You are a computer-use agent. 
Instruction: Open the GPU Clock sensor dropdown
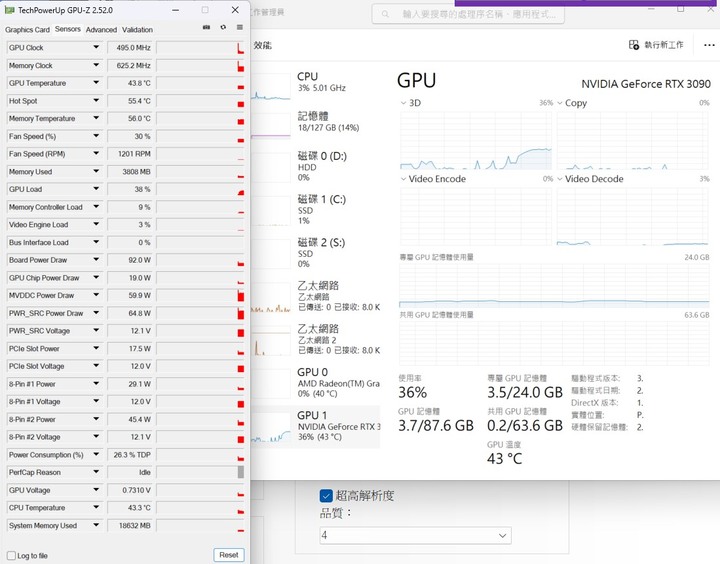96,47
